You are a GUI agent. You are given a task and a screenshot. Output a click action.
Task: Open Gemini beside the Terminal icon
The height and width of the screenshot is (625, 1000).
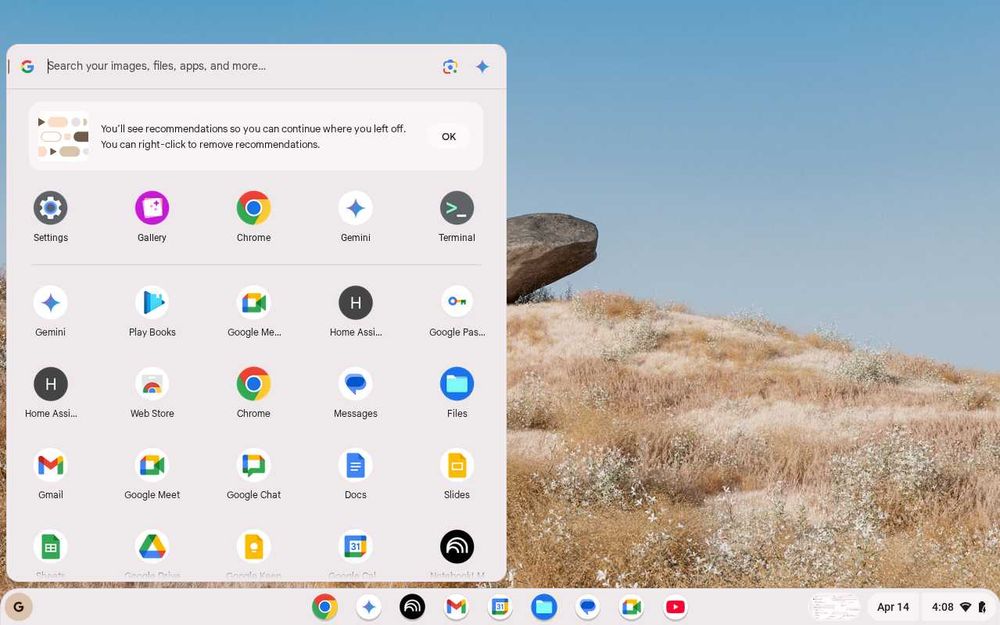click(x=355, y=208)
